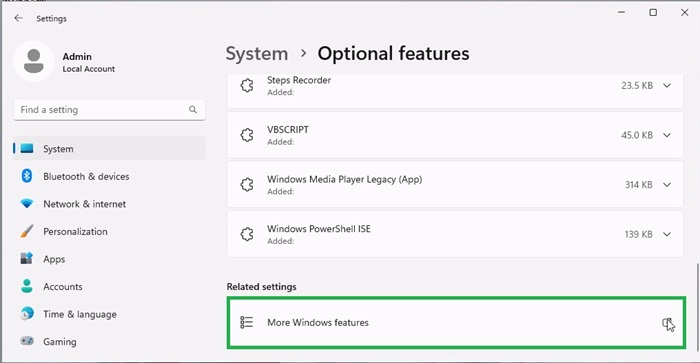Screen dimensions: 700x363
Task: Click the Admin account name
Action: 77,56
